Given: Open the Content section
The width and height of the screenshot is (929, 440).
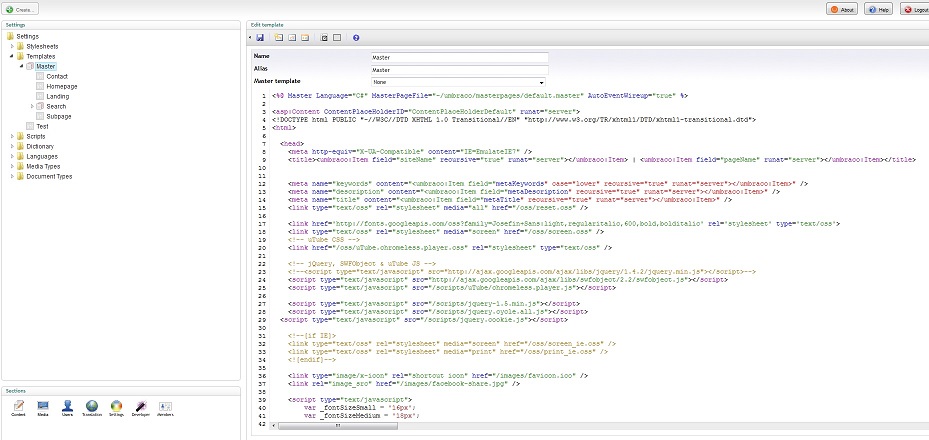Looking at the screenshot, I should (17, 406).
